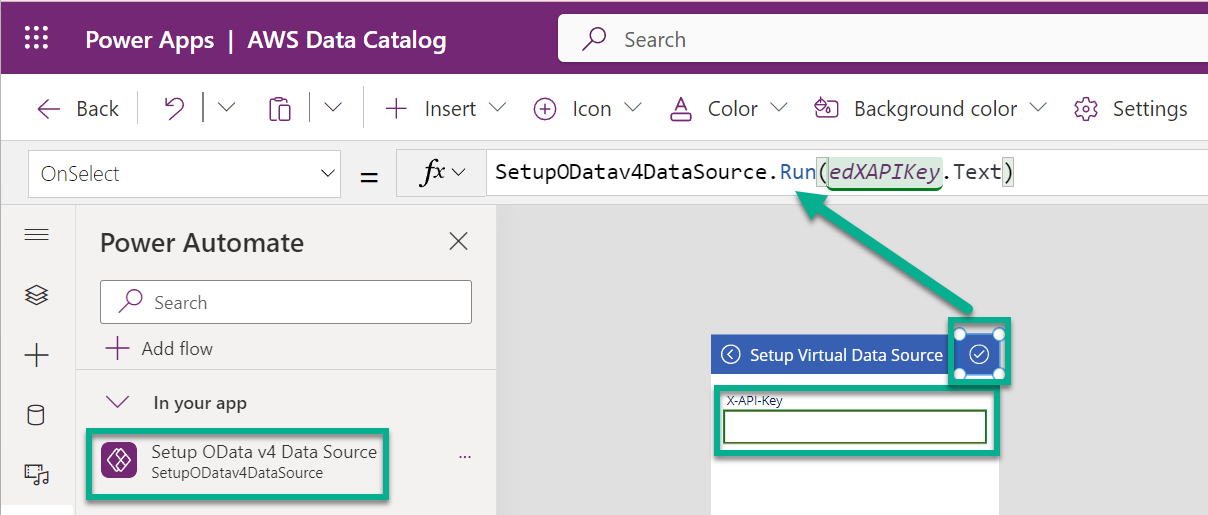Close the Power Automate panel

coord(458,241)
